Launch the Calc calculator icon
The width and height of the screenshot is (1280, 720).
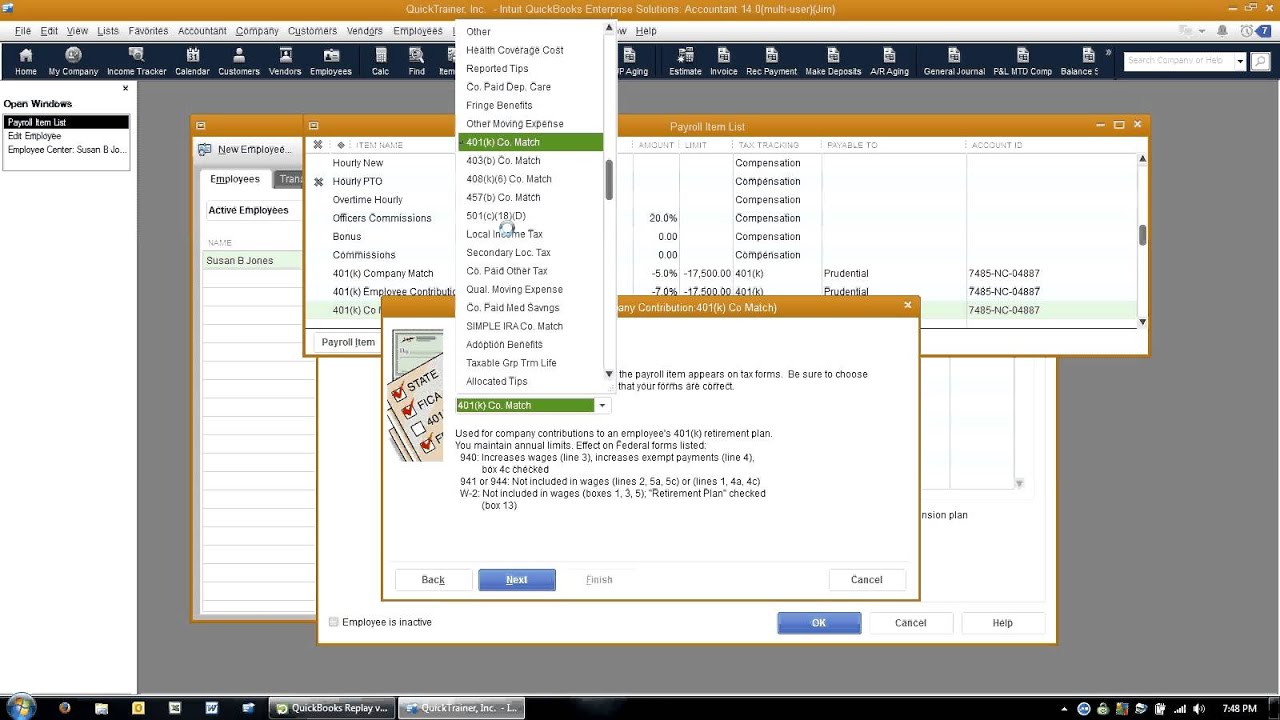click(x=380, y=61)
